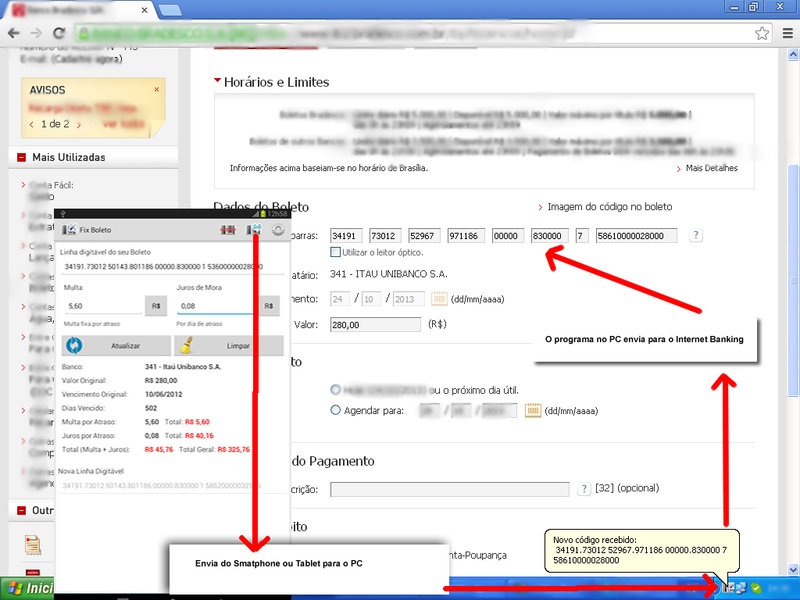800x600 pixels.
Task: Select the Agendar para radio option
Action: (x=335, y=410)
